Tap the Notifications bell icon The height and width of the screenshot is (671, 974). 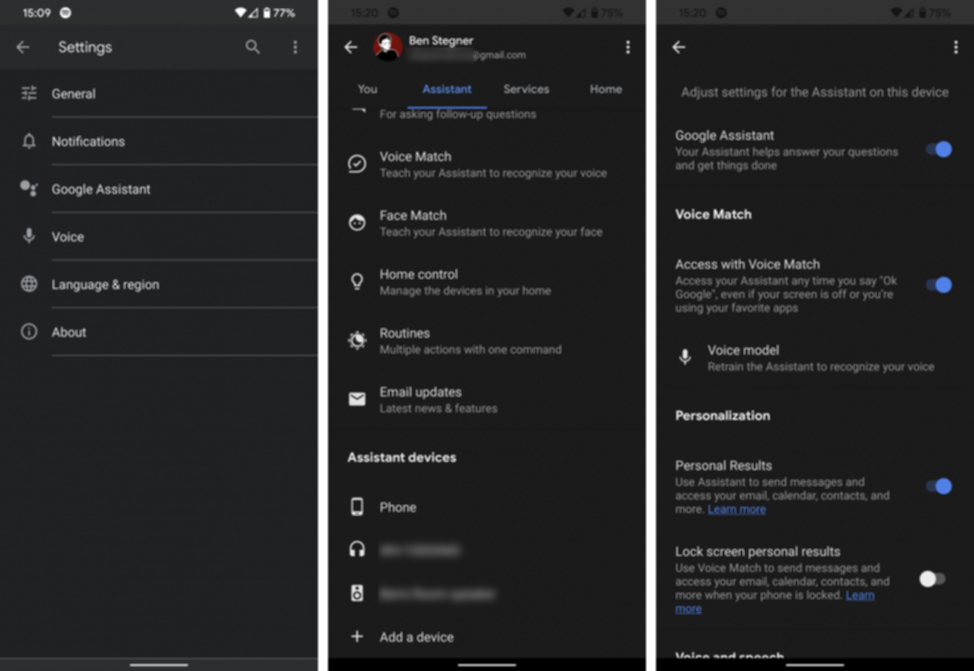coord(29,141)
